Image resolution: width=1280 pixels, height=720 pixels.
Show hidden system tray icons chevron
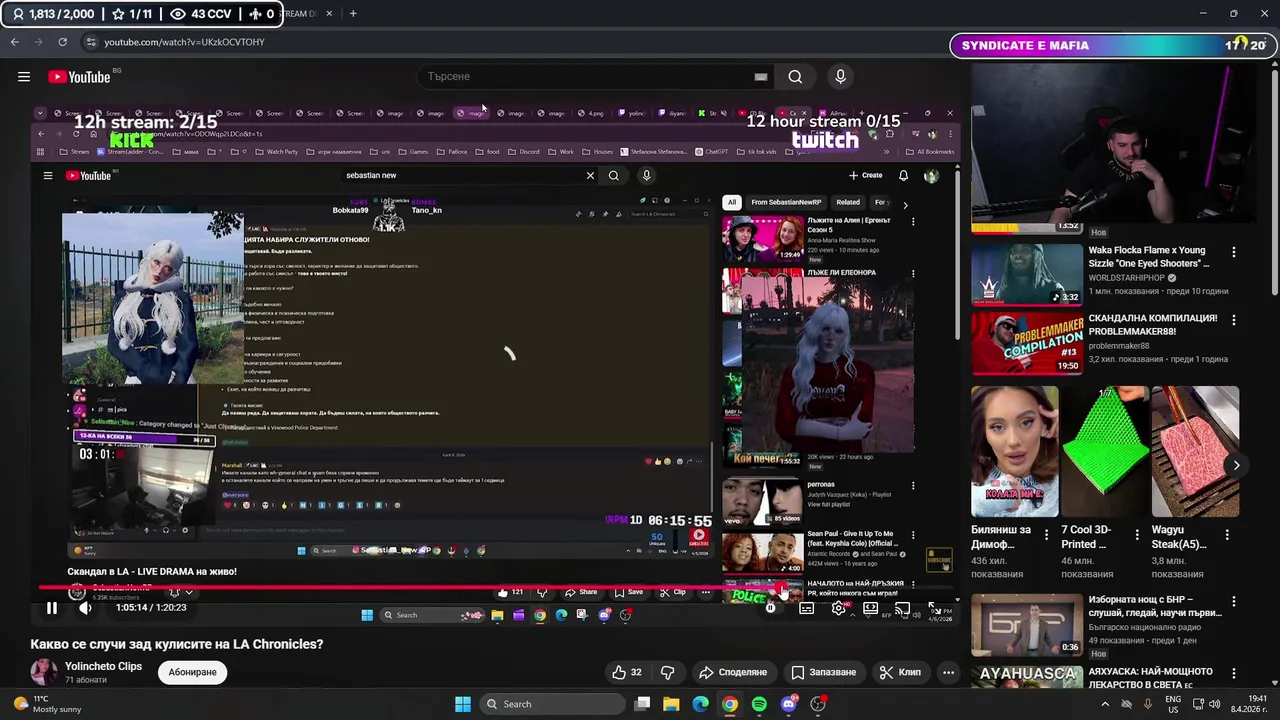tap(1106, 704)
